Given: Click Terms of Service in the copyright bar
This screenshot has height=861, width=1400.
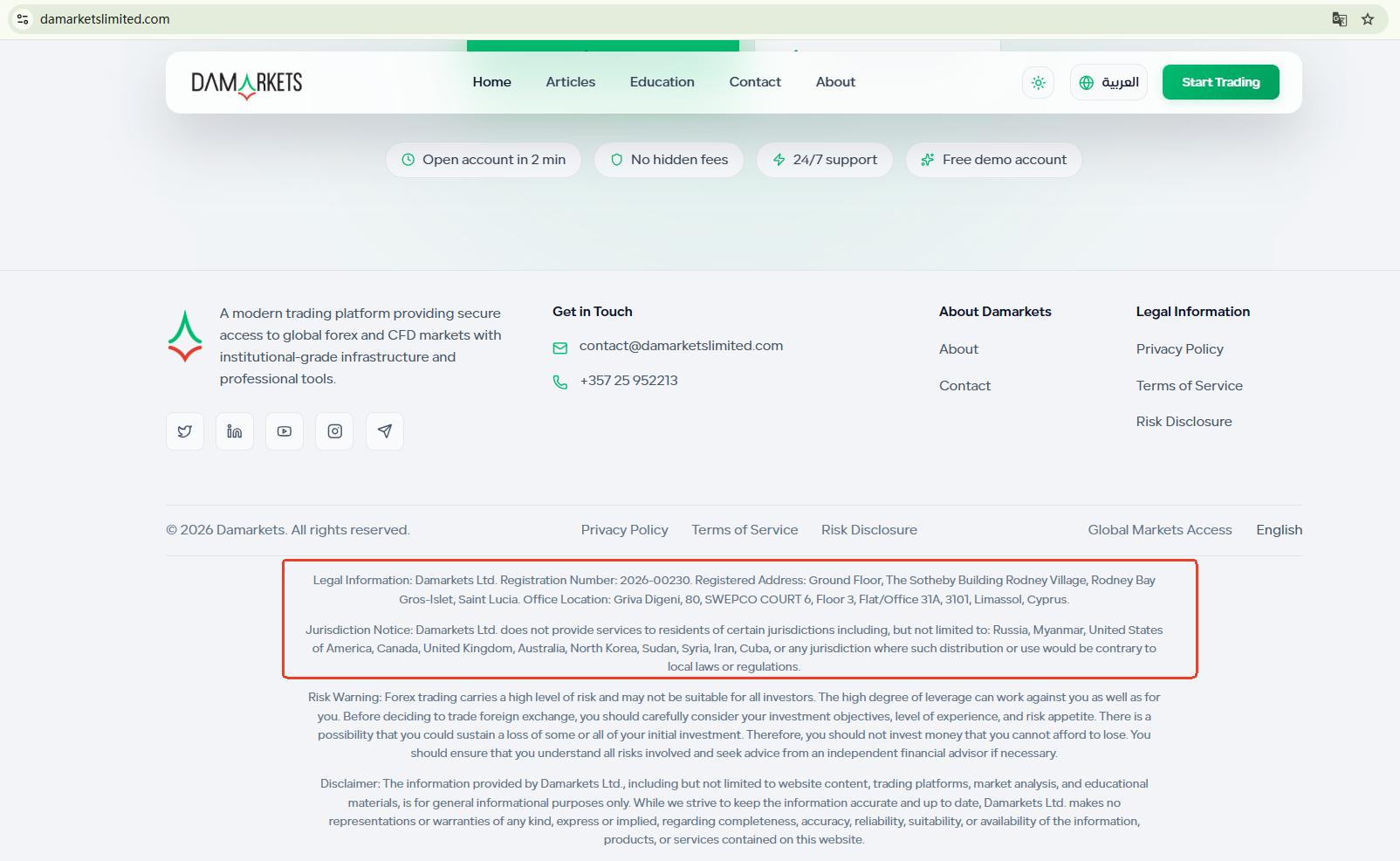Looking at the screenshot, I should [x=745, y=530].
